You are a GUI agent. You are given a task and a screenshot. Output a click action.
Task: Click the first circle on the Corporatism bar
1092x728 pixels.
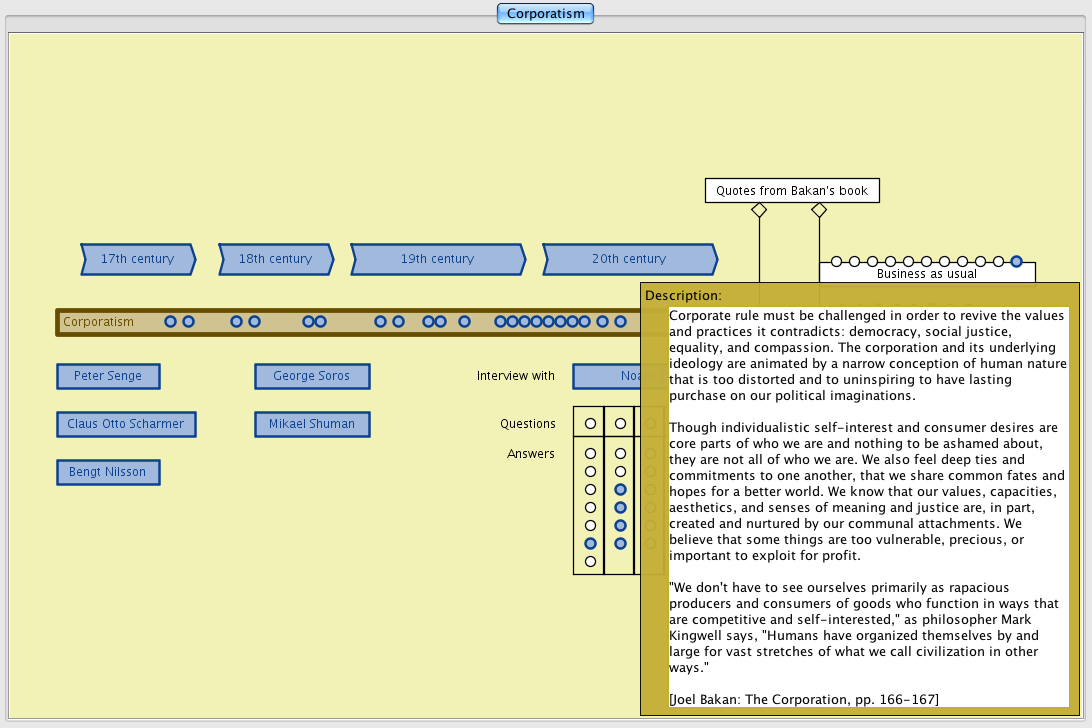pos(170,322)
